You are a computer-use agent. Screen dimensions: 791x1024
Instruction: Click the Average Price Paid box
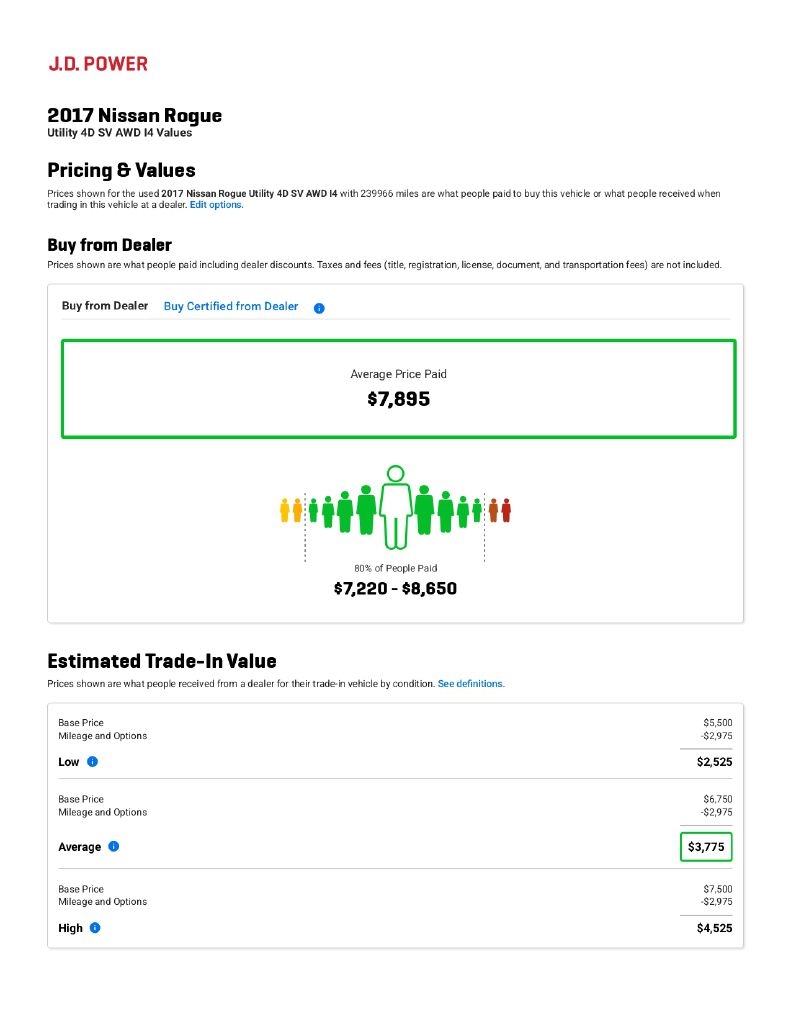coord(398,389)
